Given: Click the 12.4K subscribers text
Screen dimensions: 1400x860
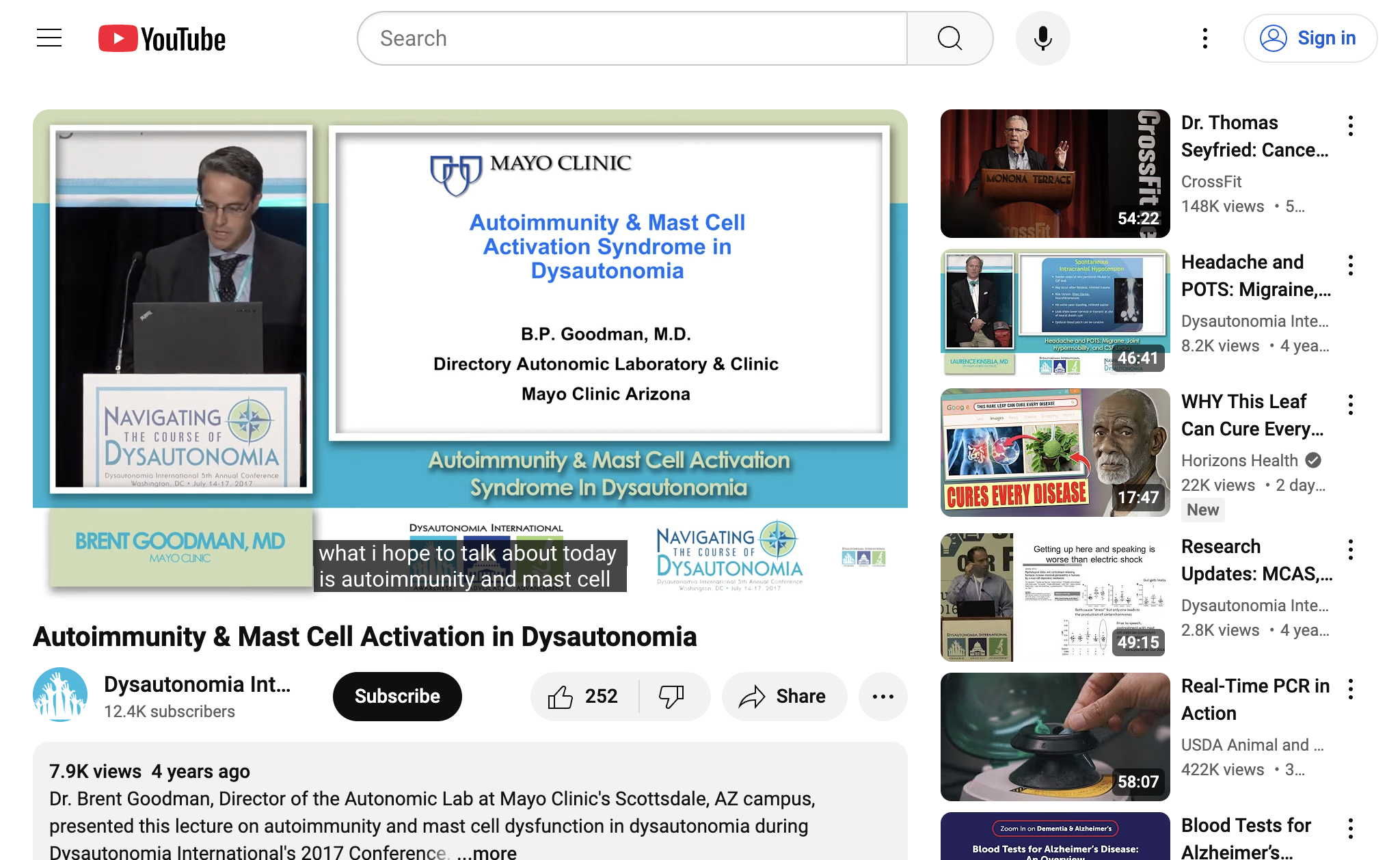Looking at the screenshot, I should point(170,712).
